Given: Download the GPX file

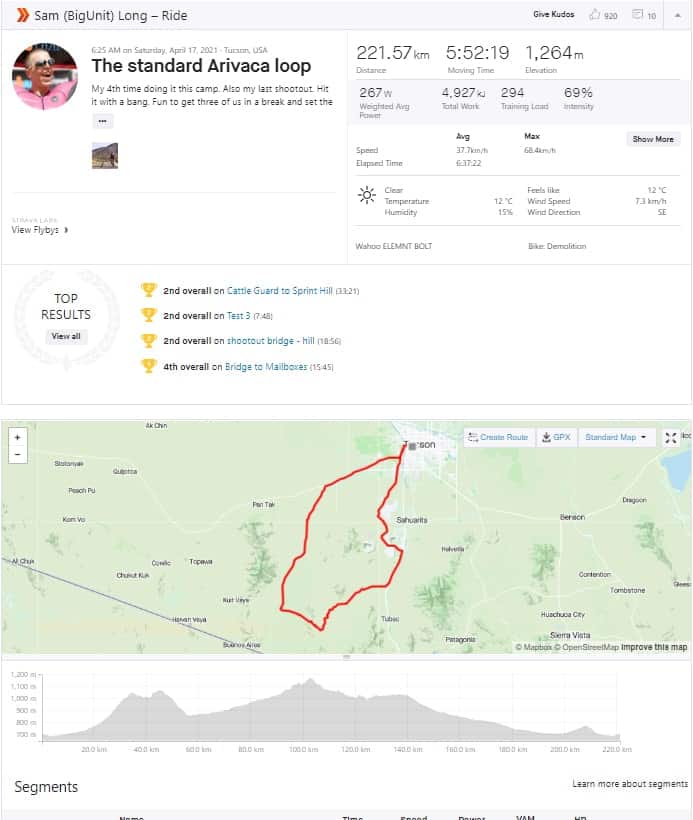Looking at the screenshot, I should pos(556,437).
